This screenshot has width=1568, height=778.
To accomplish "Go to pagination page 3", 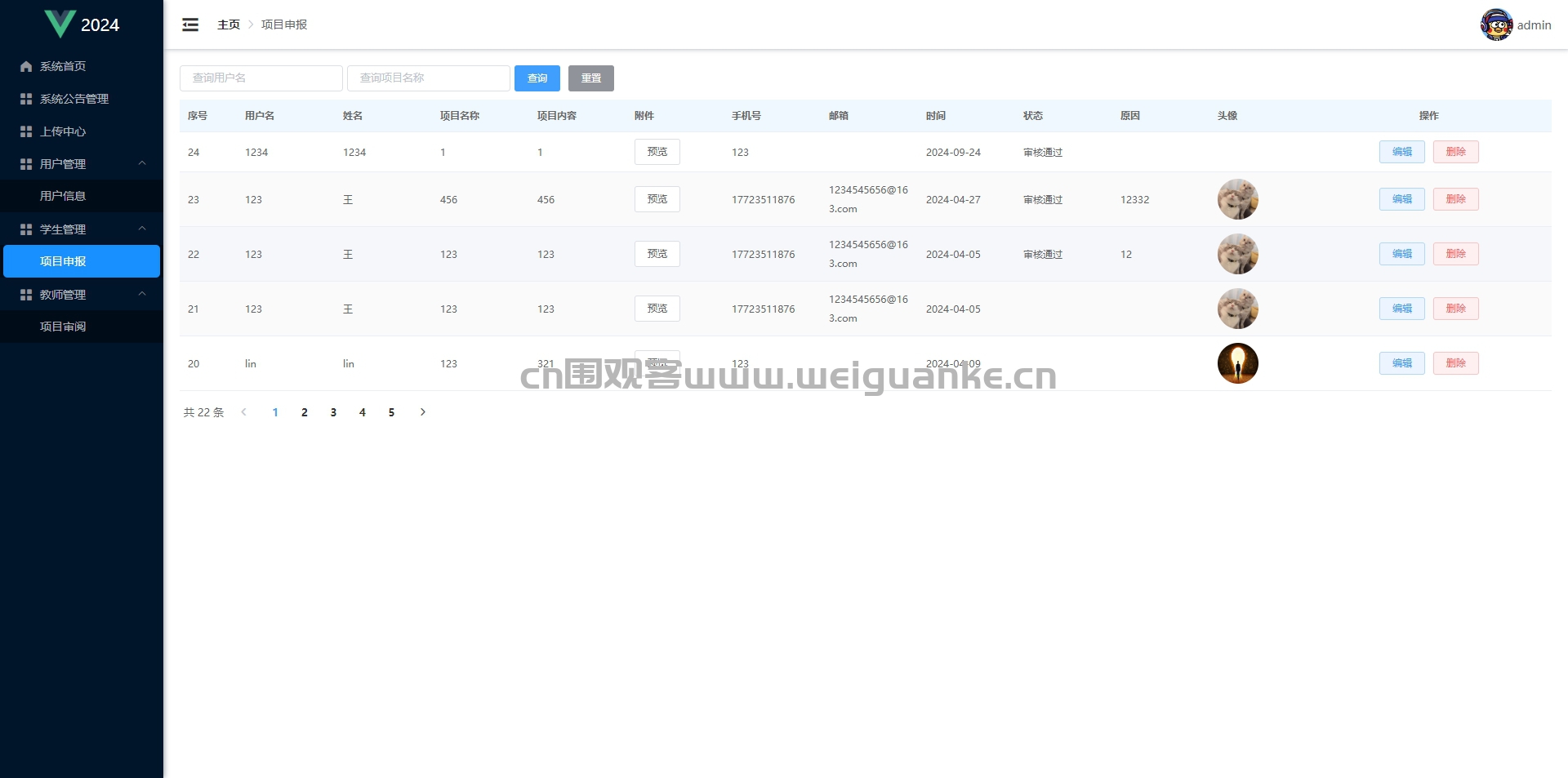I will 333,412.
